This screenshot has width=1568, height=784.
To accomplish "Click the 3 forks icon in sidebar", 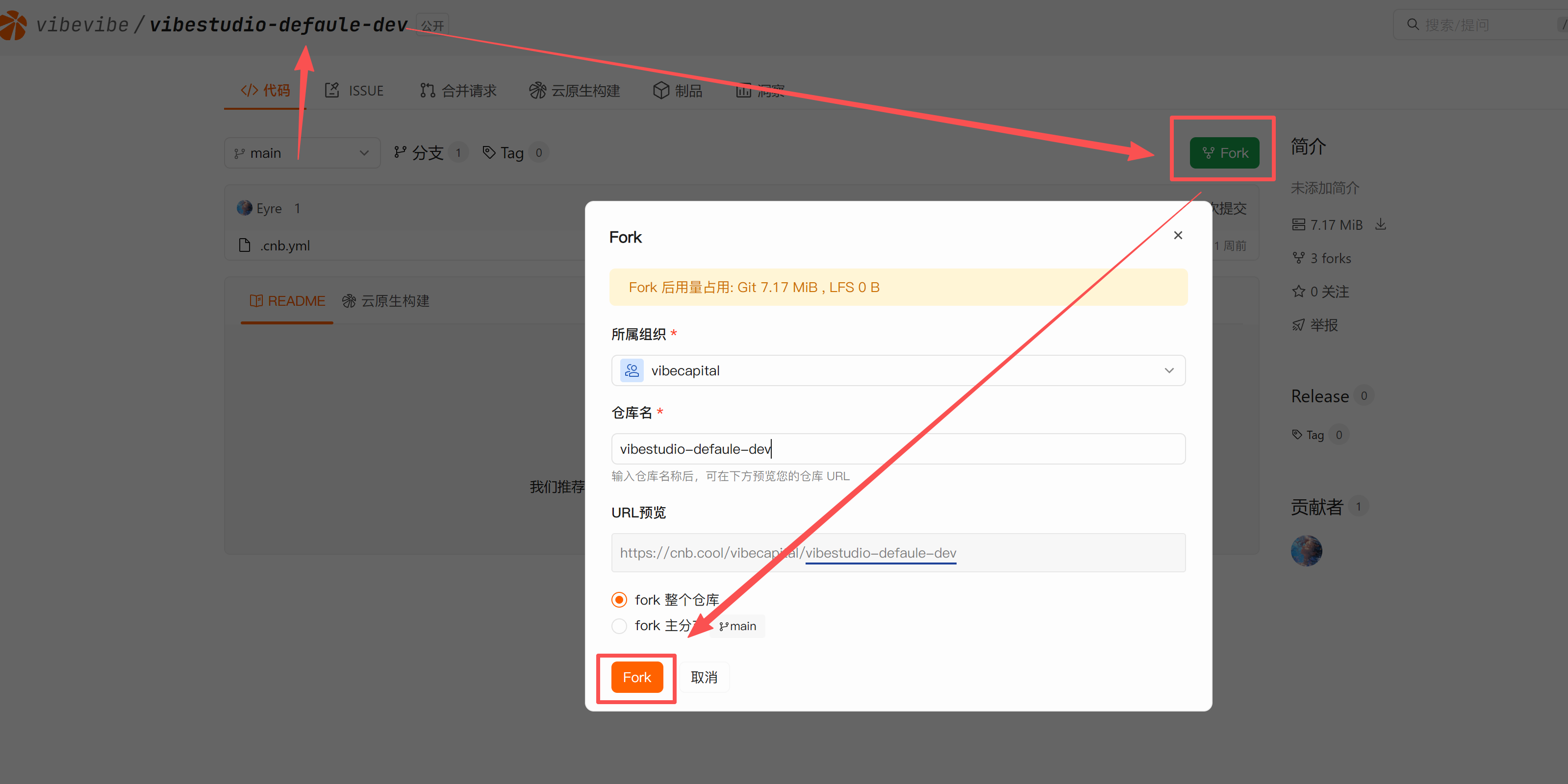I will point(1298,258).
